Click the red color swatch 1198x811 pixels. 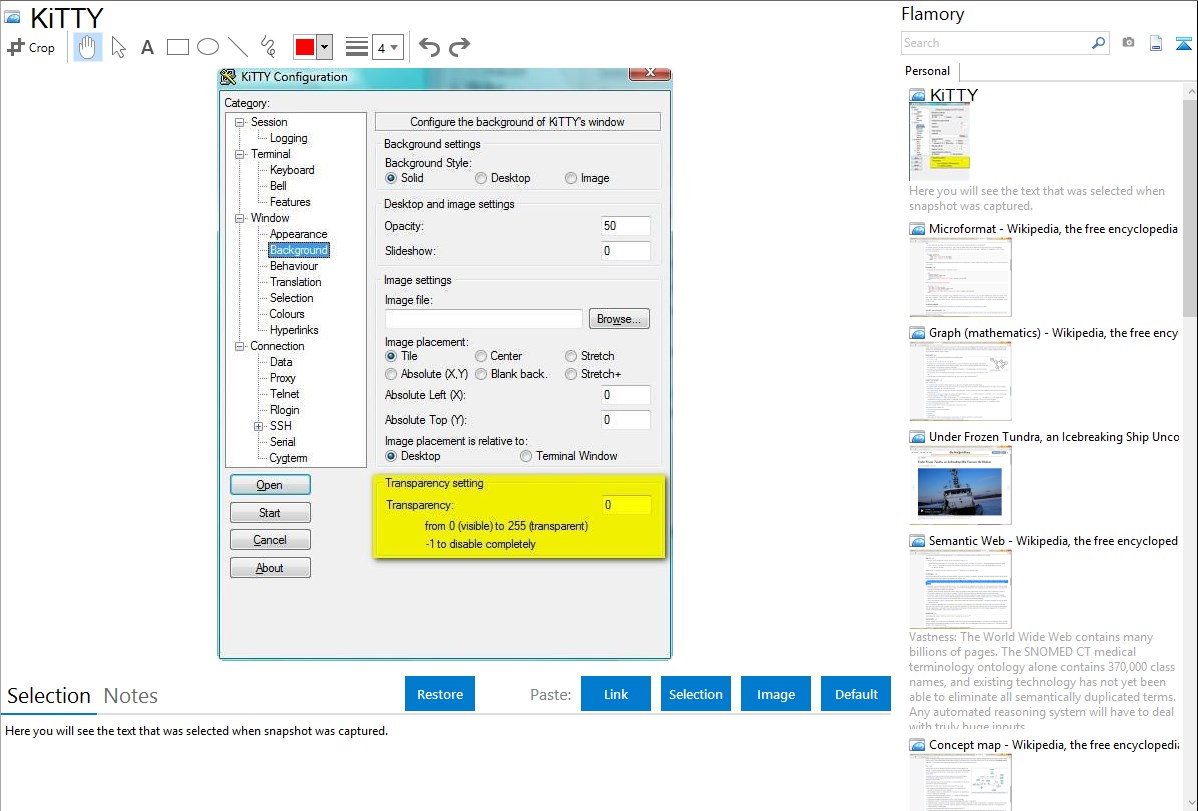point(304,47)
